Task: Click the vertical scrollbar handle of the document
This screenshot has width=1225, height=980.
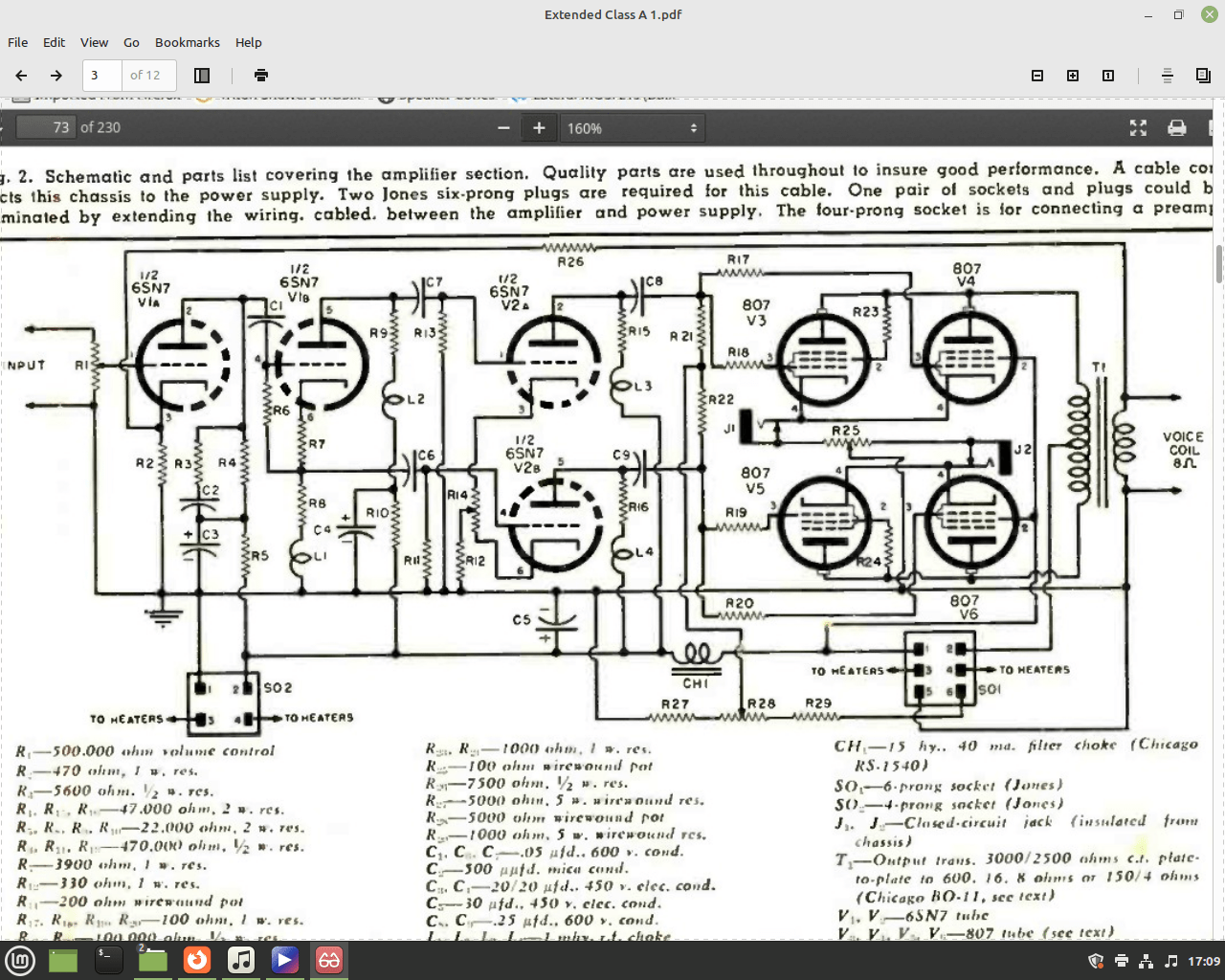Action: 1219,264
